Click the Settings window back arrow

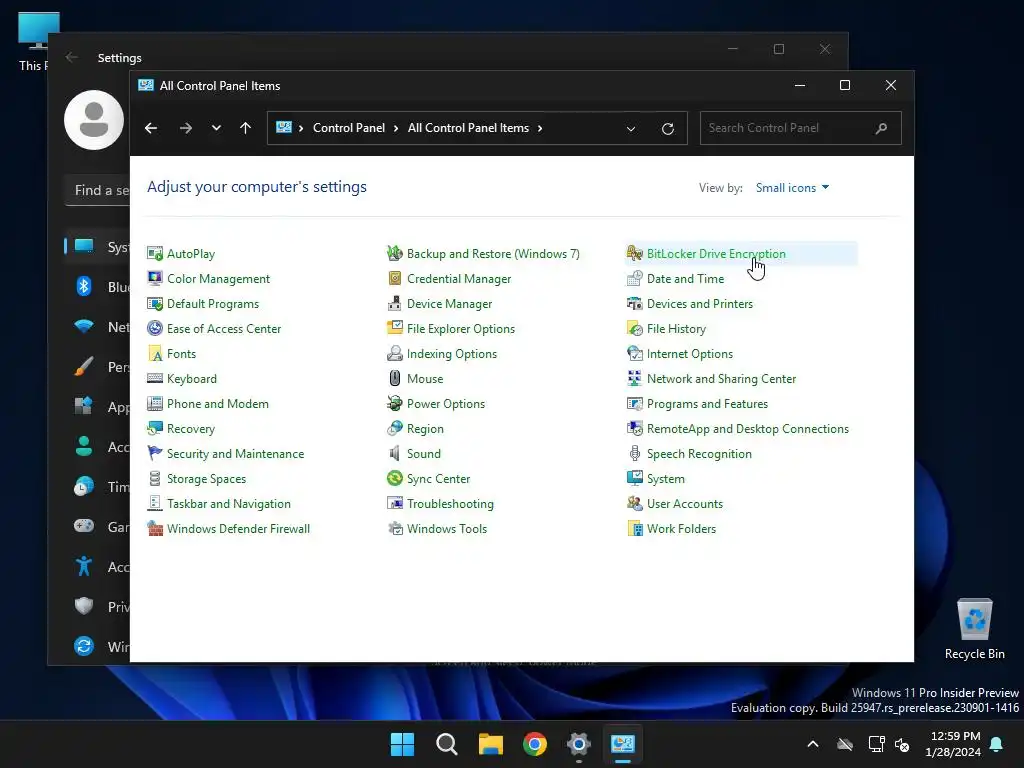72,57
